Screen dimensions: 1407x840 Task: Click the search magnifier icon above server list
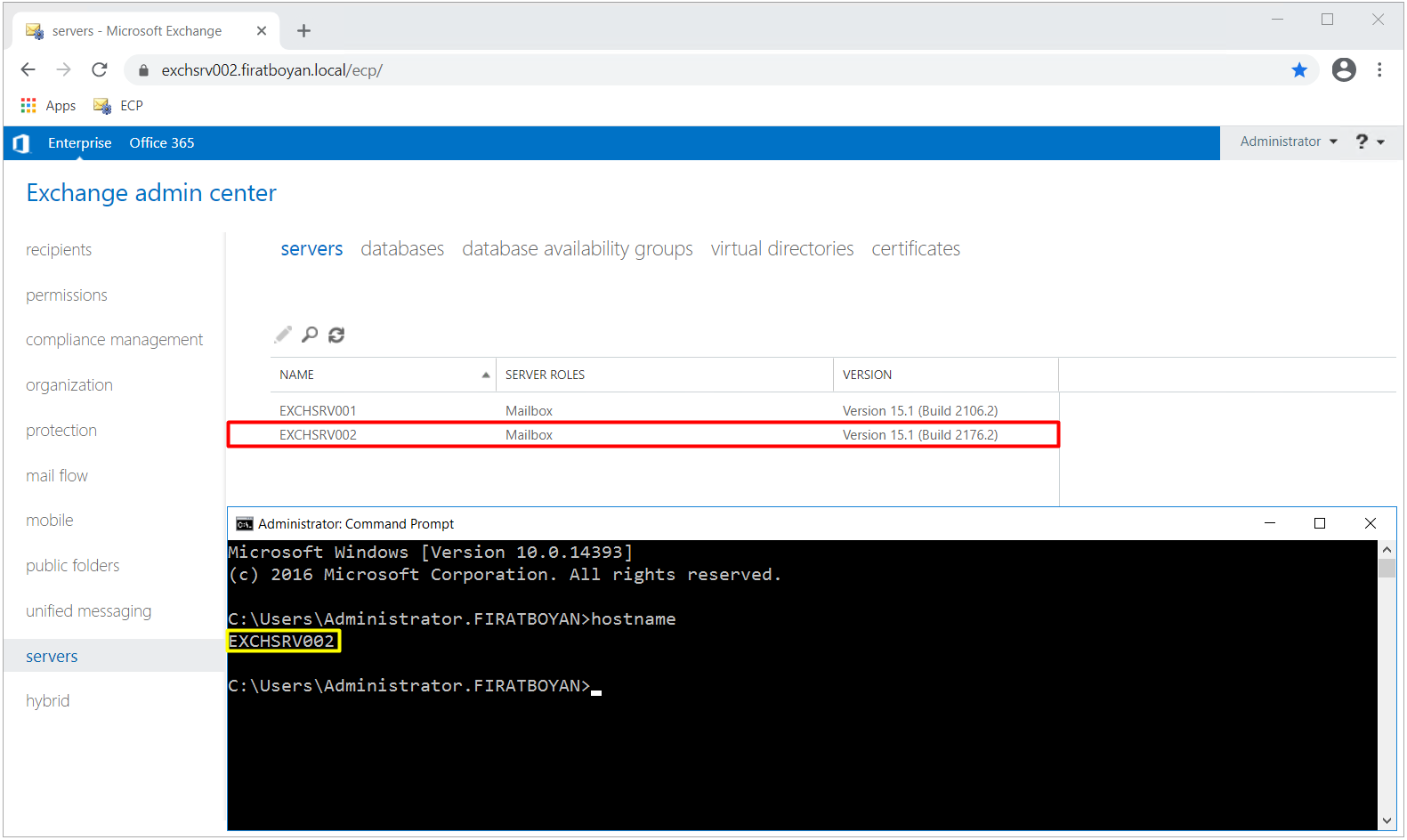coord(310,335)
